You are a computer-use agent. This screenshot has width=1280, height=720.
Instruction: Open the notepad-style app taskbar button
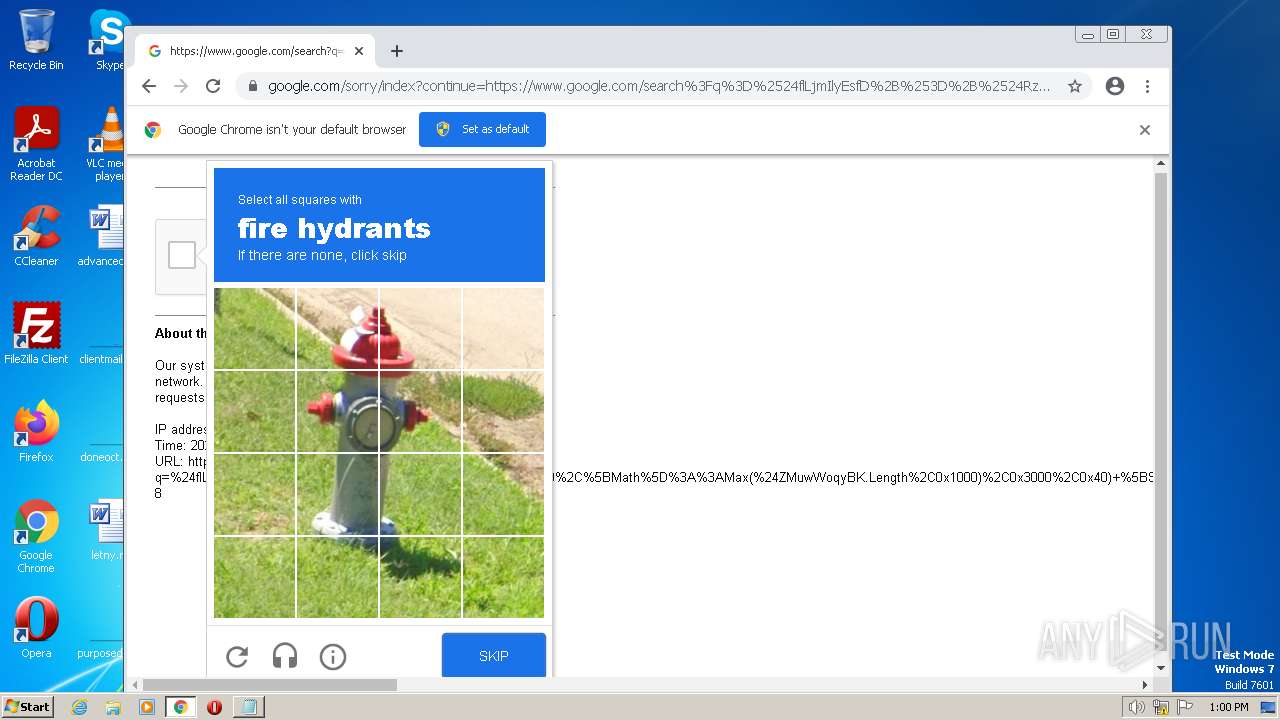[x=248, y=707]
